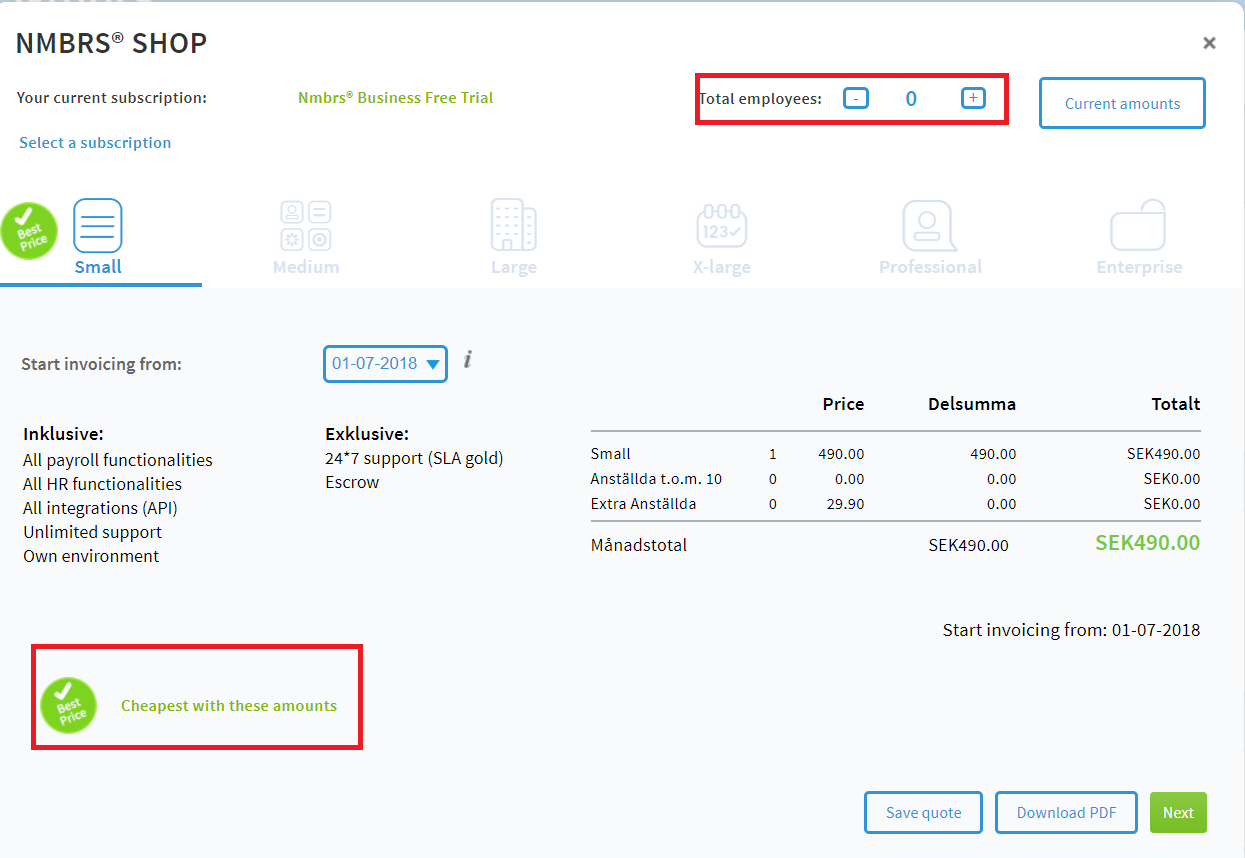Click Cheapest with these amounts text

click(x=229, y=706)
